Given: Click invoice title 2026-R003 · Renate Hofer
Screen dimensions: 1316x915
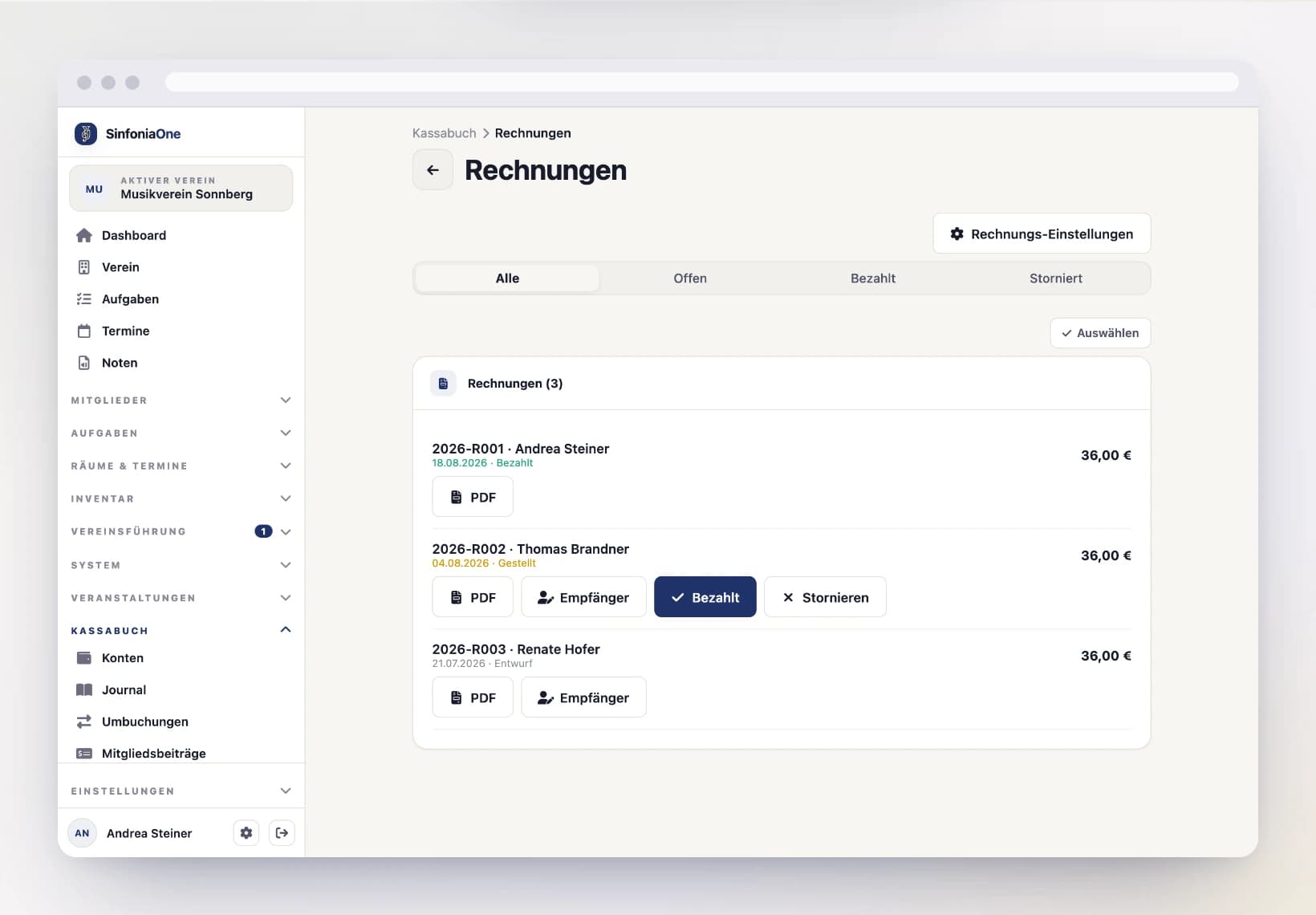Looking at the screenshot, I should (516, 649).
